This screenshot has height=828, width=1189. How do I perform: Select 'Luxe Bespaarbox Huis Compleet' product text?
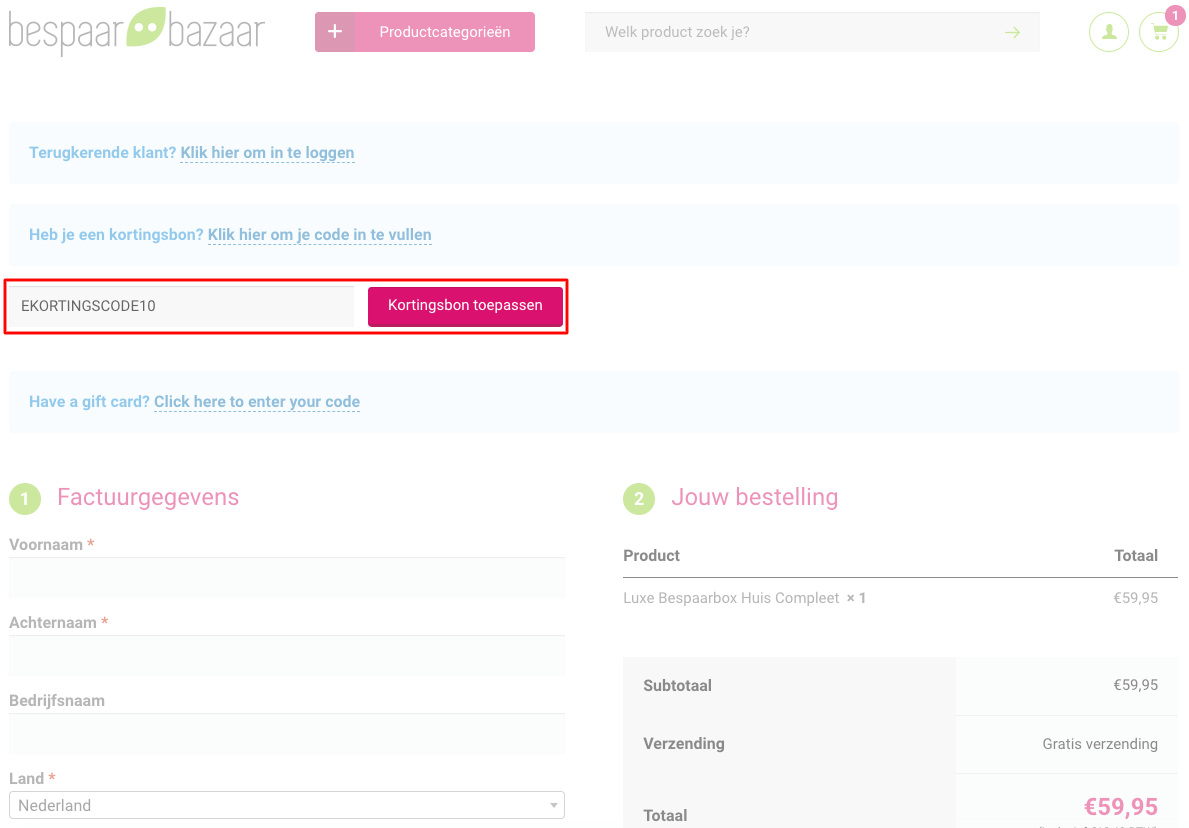click(x=731, y=597)
